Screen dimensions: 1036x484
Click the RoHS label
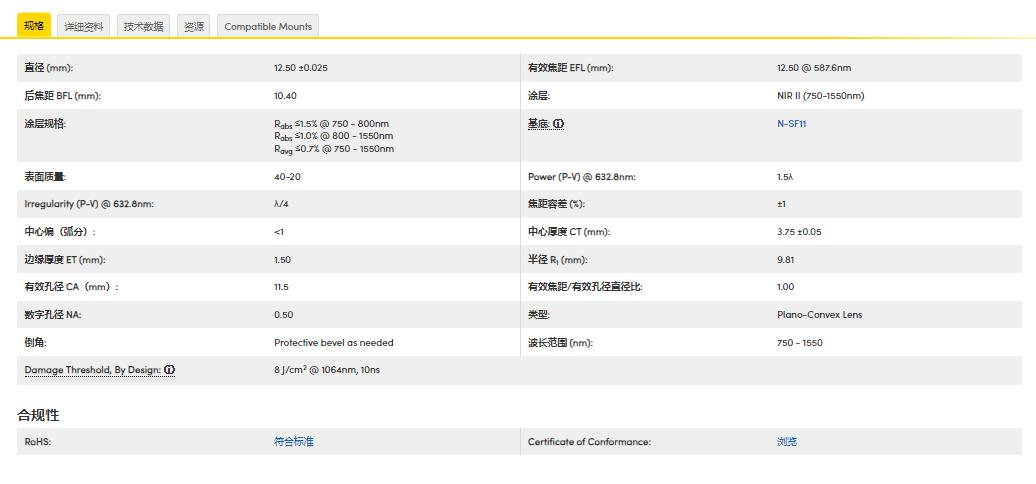coord(38,442)
